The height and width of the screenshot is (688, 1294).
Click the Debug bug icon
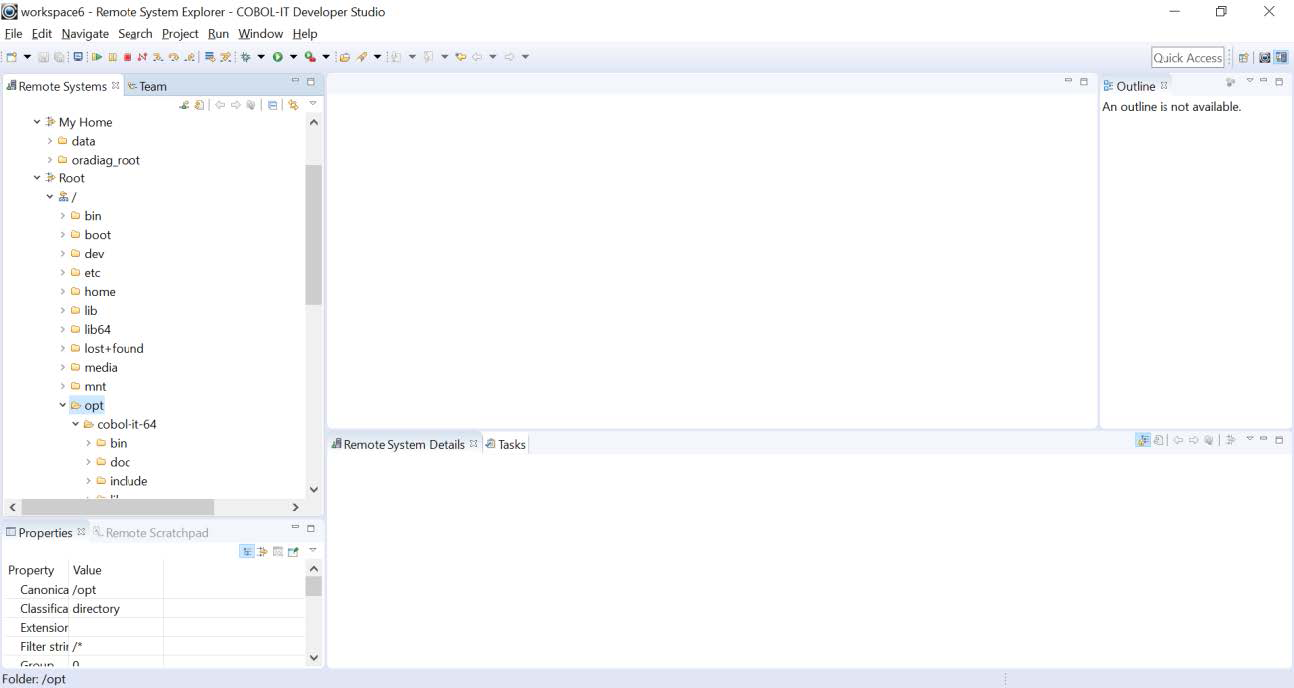pos(246,57)
